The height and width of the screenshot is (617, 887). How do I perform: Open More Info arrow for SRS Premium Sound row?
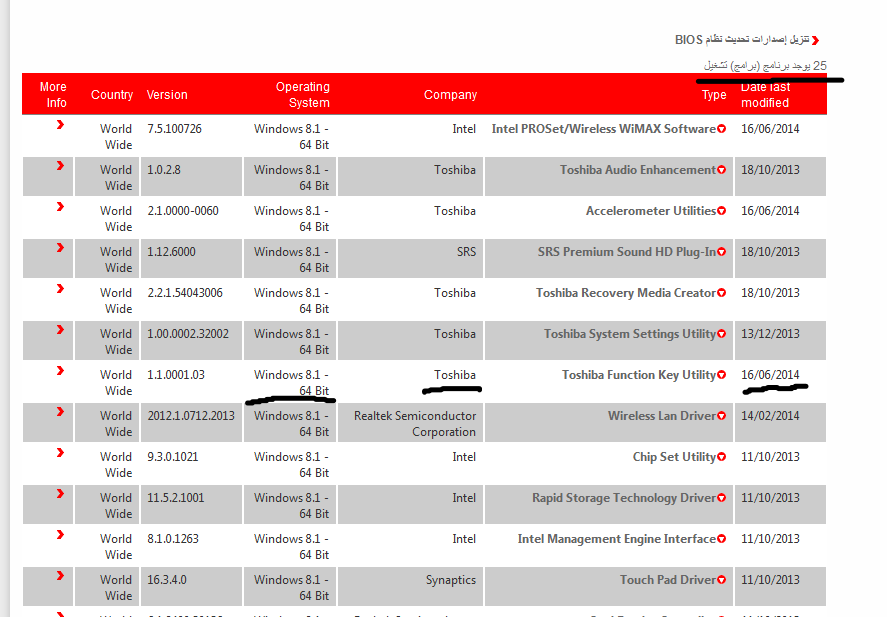(x=60, y=248)
